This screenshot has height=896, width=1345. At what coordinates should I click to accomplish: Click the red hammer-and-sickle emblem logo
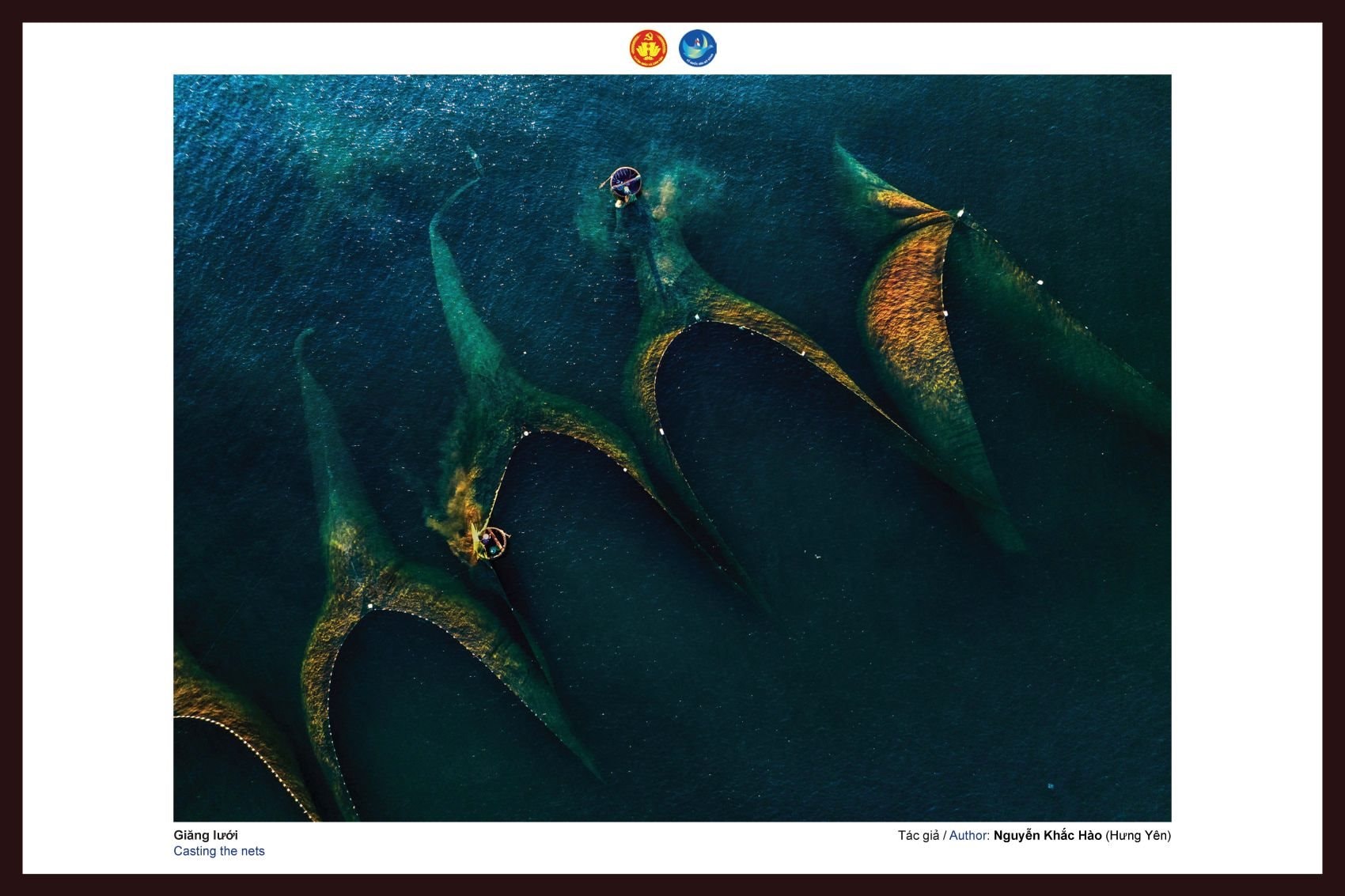pyautogui.click(x=648, y=48)
